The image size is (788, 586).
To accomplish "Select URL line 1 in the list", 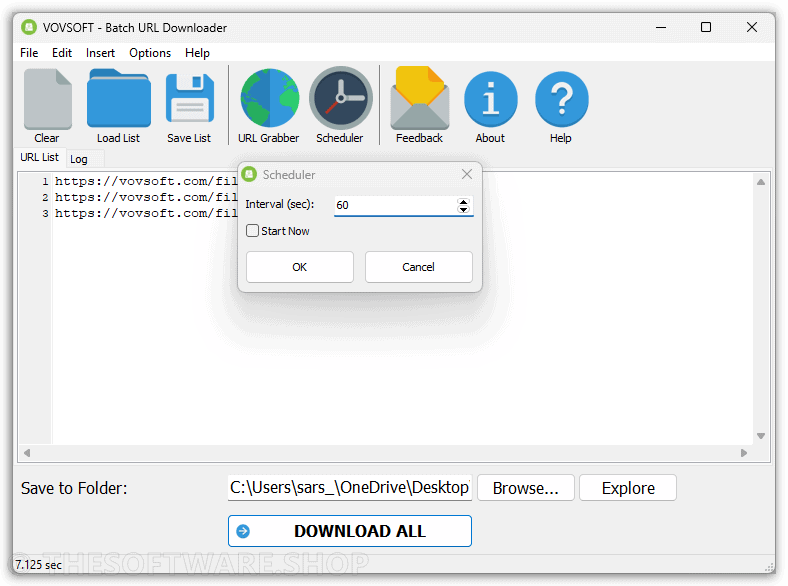I will (146, 181).
